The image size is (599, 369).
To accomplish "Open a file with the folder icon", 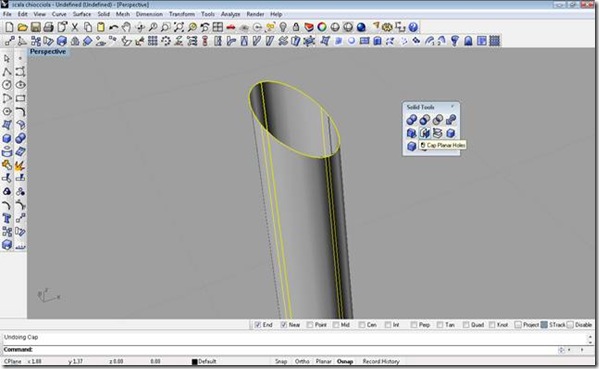I will tap(22, 27).
